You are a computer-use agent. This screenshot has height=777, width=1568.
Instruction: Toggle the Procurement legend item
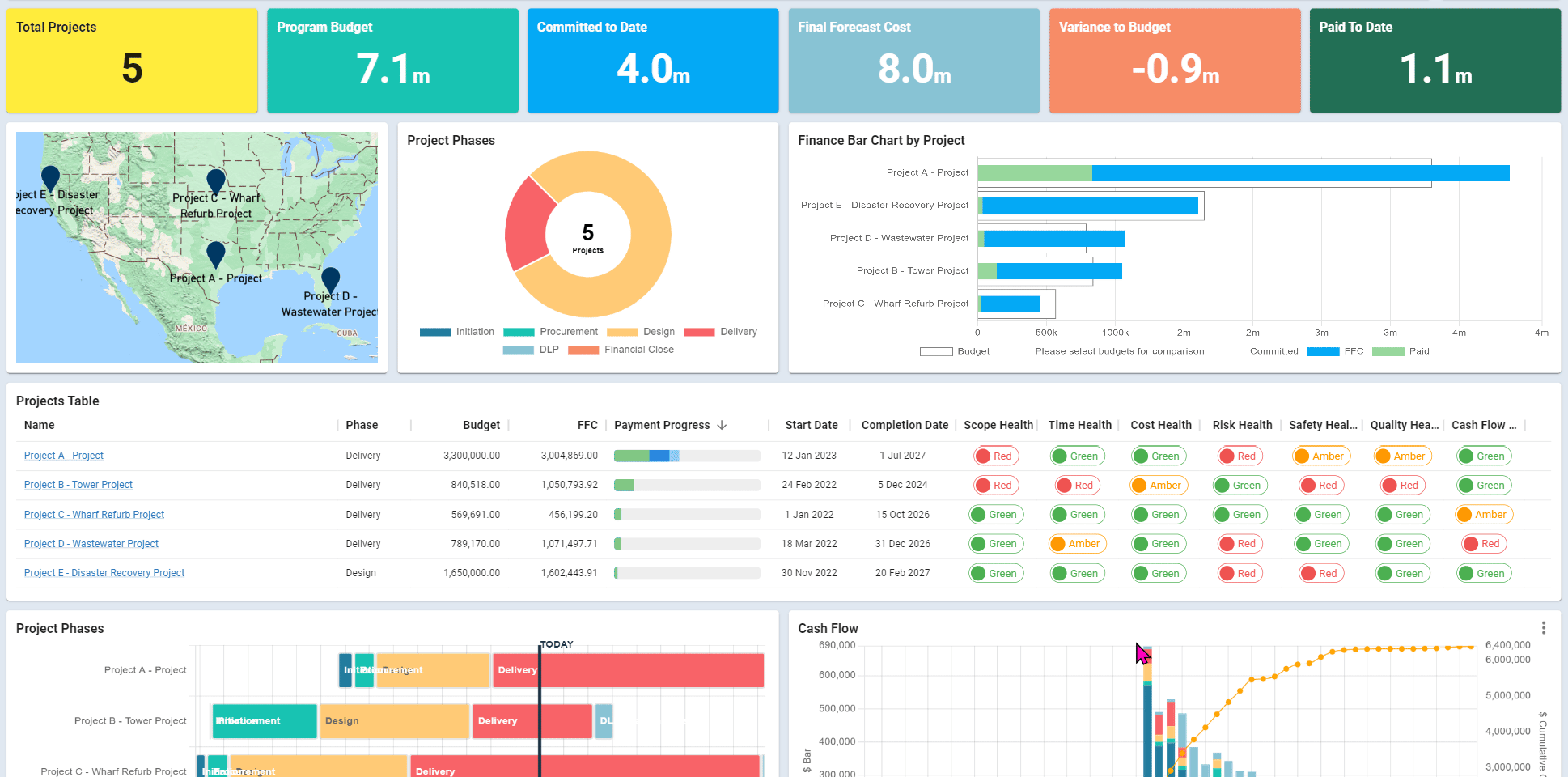pyautogui.click(x=550, y=332)
